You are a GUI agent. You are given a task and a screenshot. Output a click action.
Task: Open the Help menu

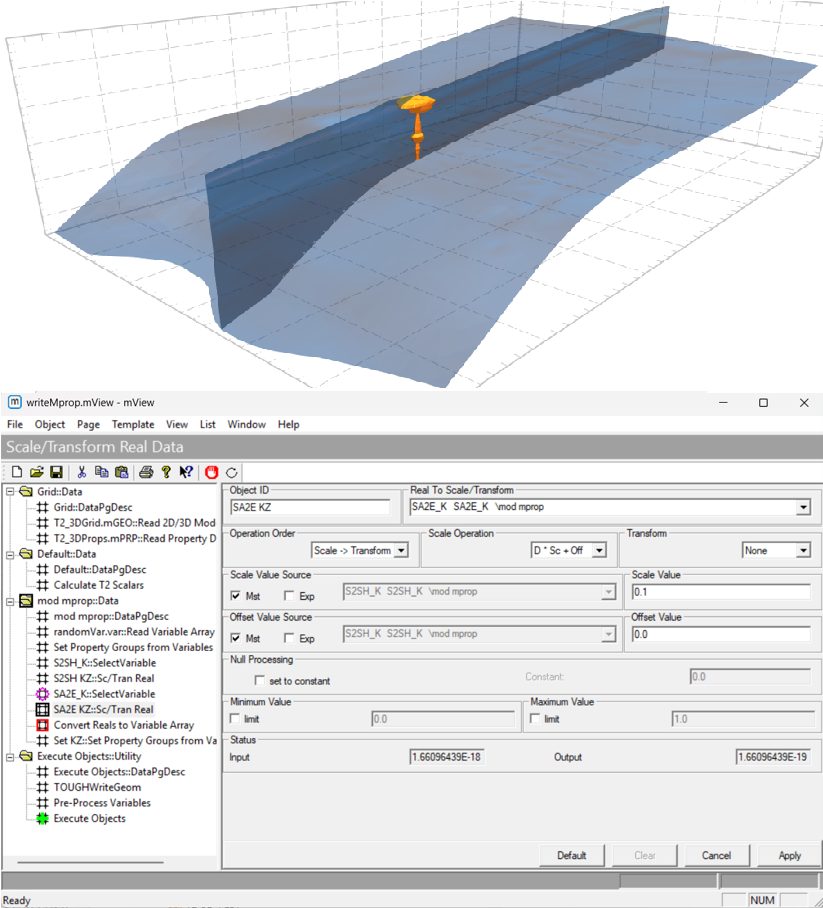[288, 424]
